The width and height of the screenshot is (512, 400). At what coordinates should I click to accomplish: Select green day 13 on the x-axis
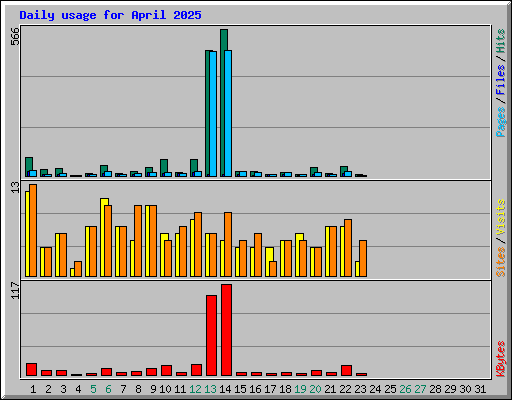210,389
